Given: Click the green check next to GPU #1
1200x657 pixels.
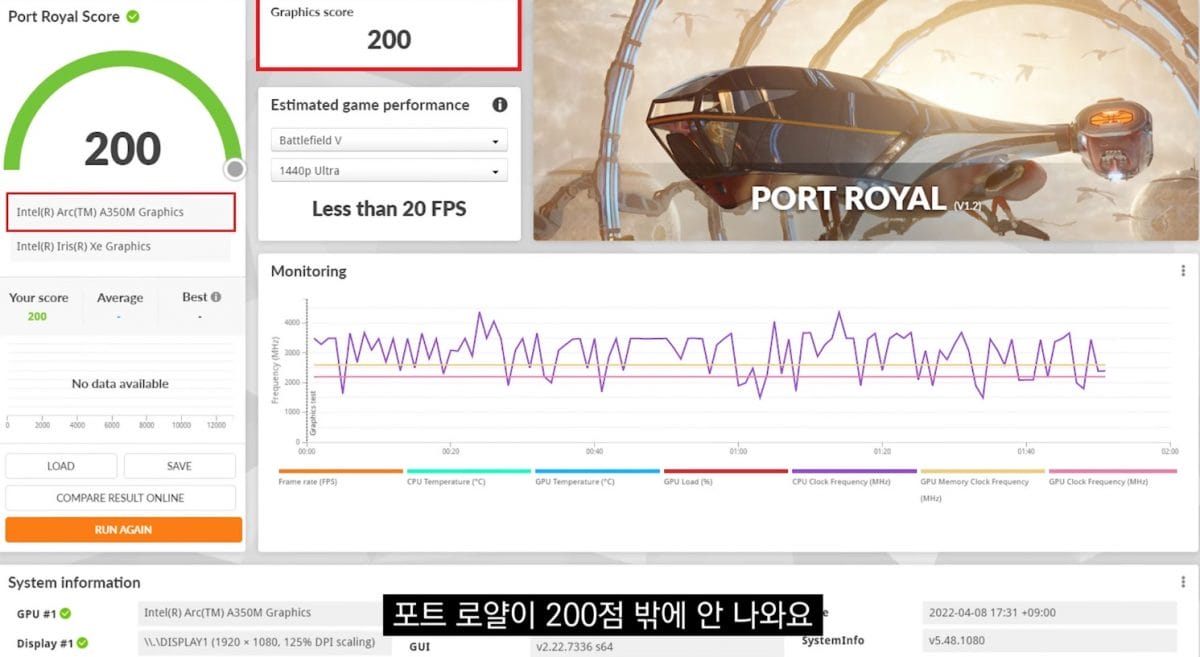Looking at the screenshot, I should [x=65, y=613].
